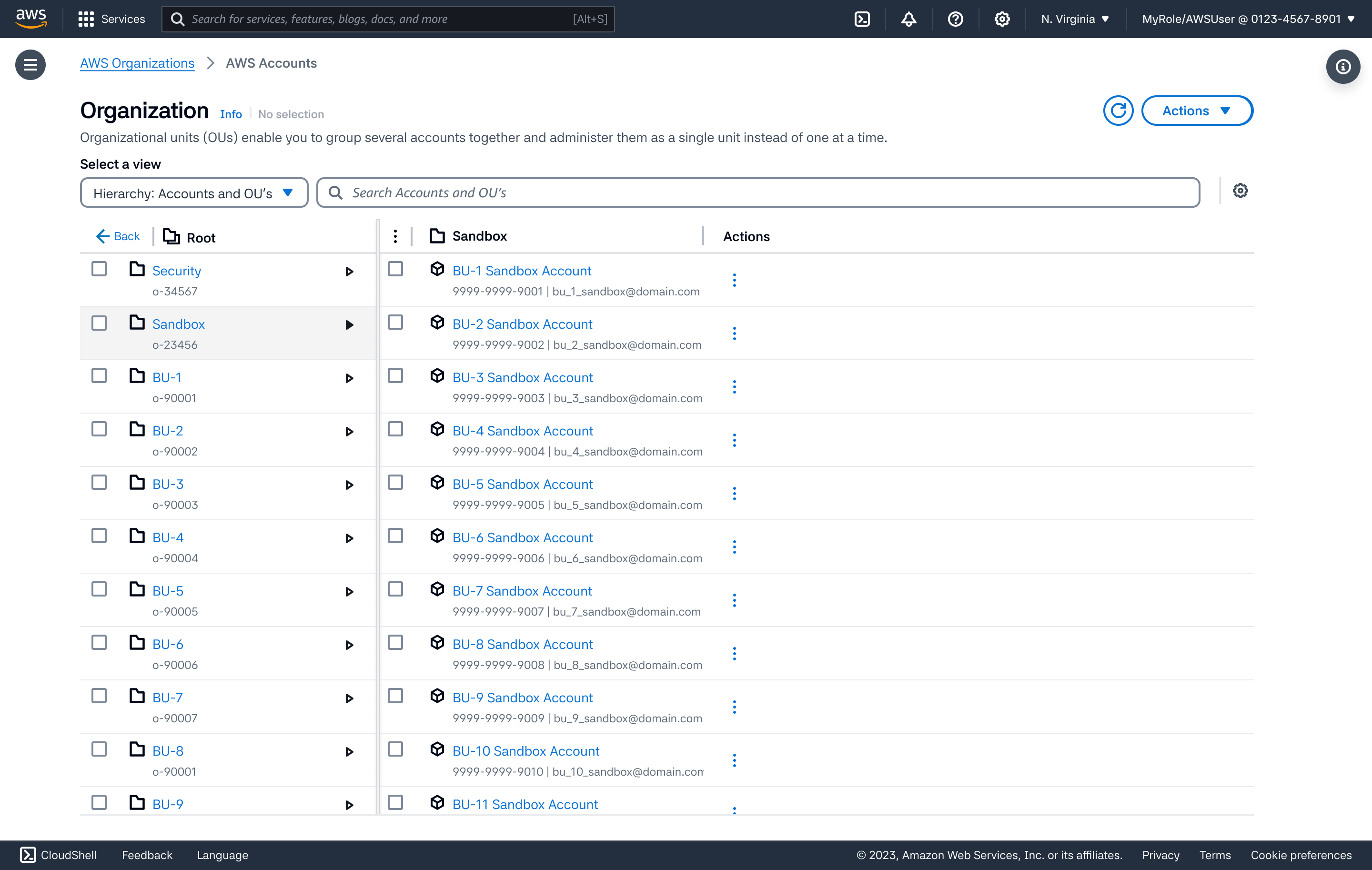The width and height of the screenshot is (1372, 870).
Task: Open actions menu for BU-6 Sandbox Account
Action: (735, 547)
